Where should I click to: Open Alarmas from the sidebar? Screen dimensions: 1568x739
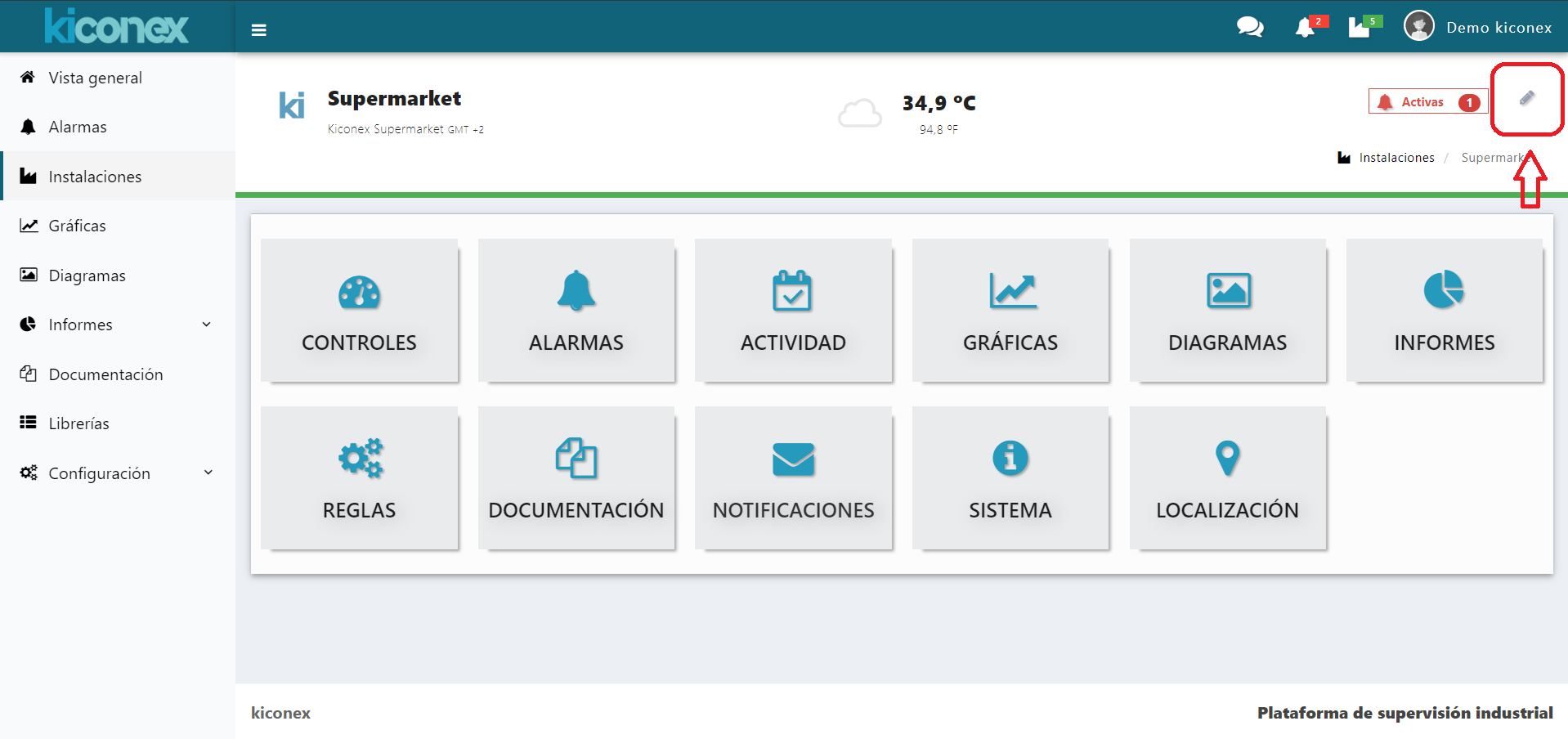click(x=78, y=127)
